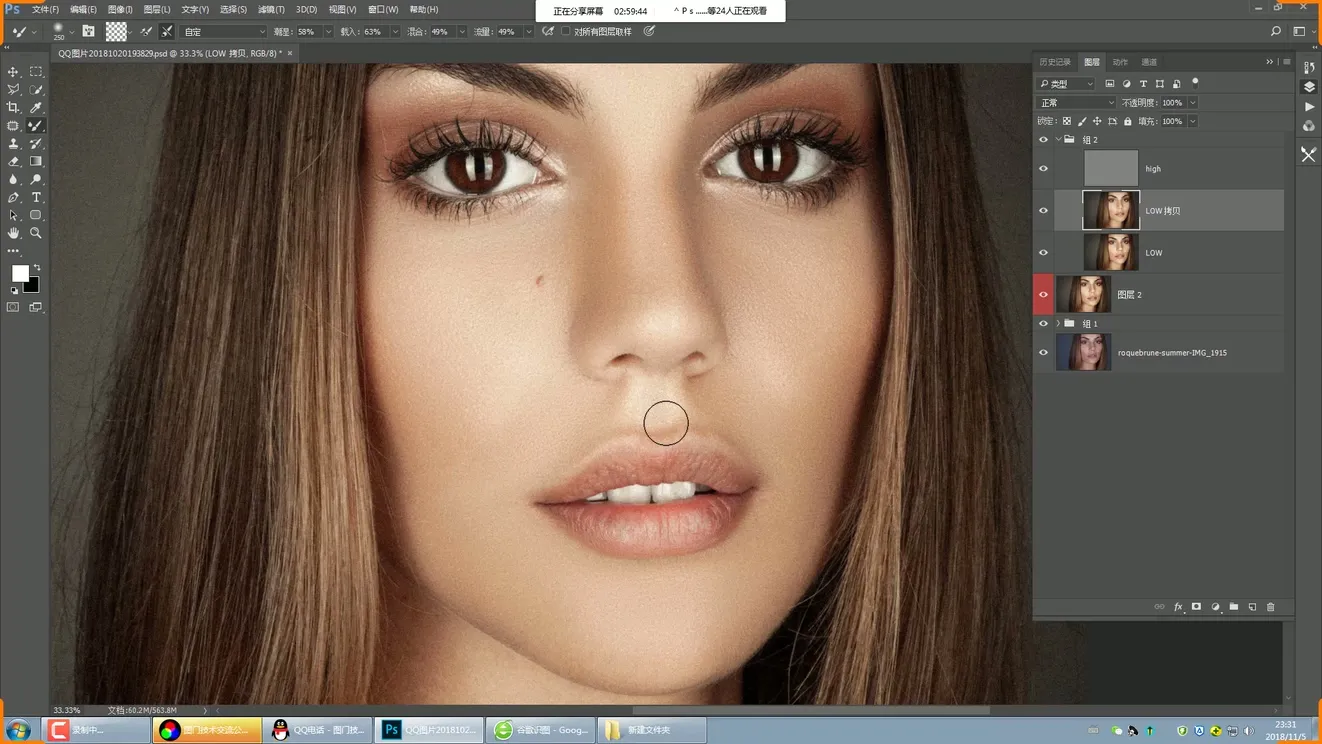Open the blend mode 正常 dropdown

pos(1076,103)
